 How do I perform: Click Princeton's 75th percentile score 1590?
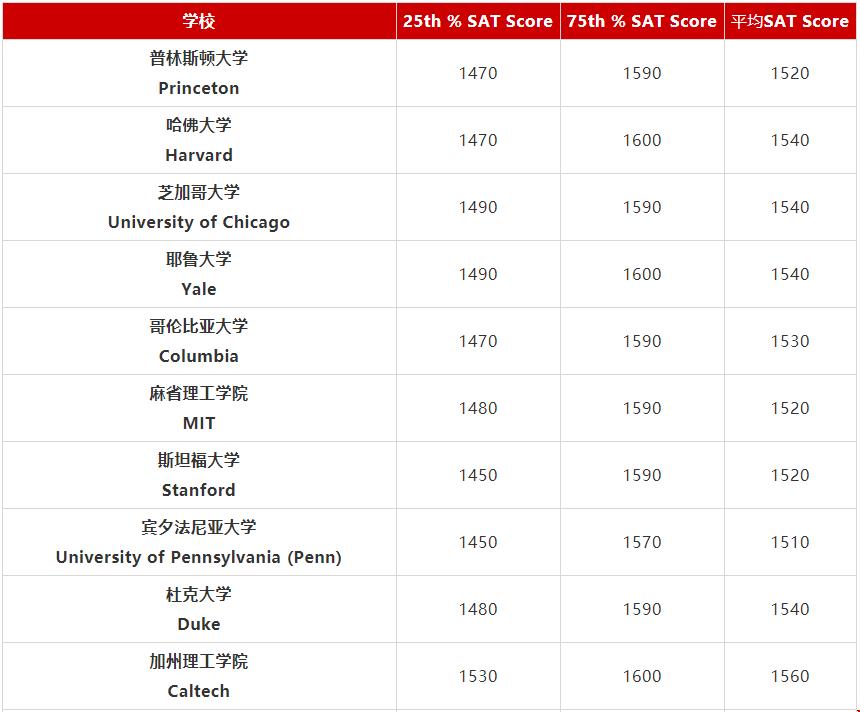click(642, 73)
